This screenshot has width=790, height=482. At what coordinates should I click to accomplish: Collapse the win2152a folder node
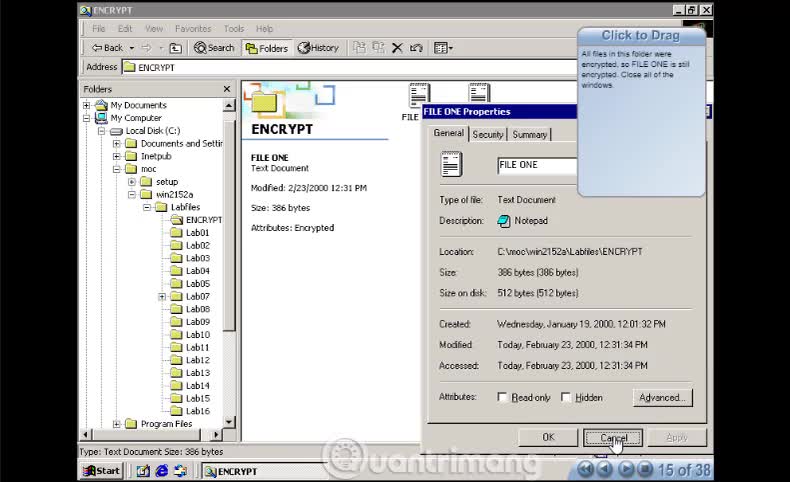[132, 194]
